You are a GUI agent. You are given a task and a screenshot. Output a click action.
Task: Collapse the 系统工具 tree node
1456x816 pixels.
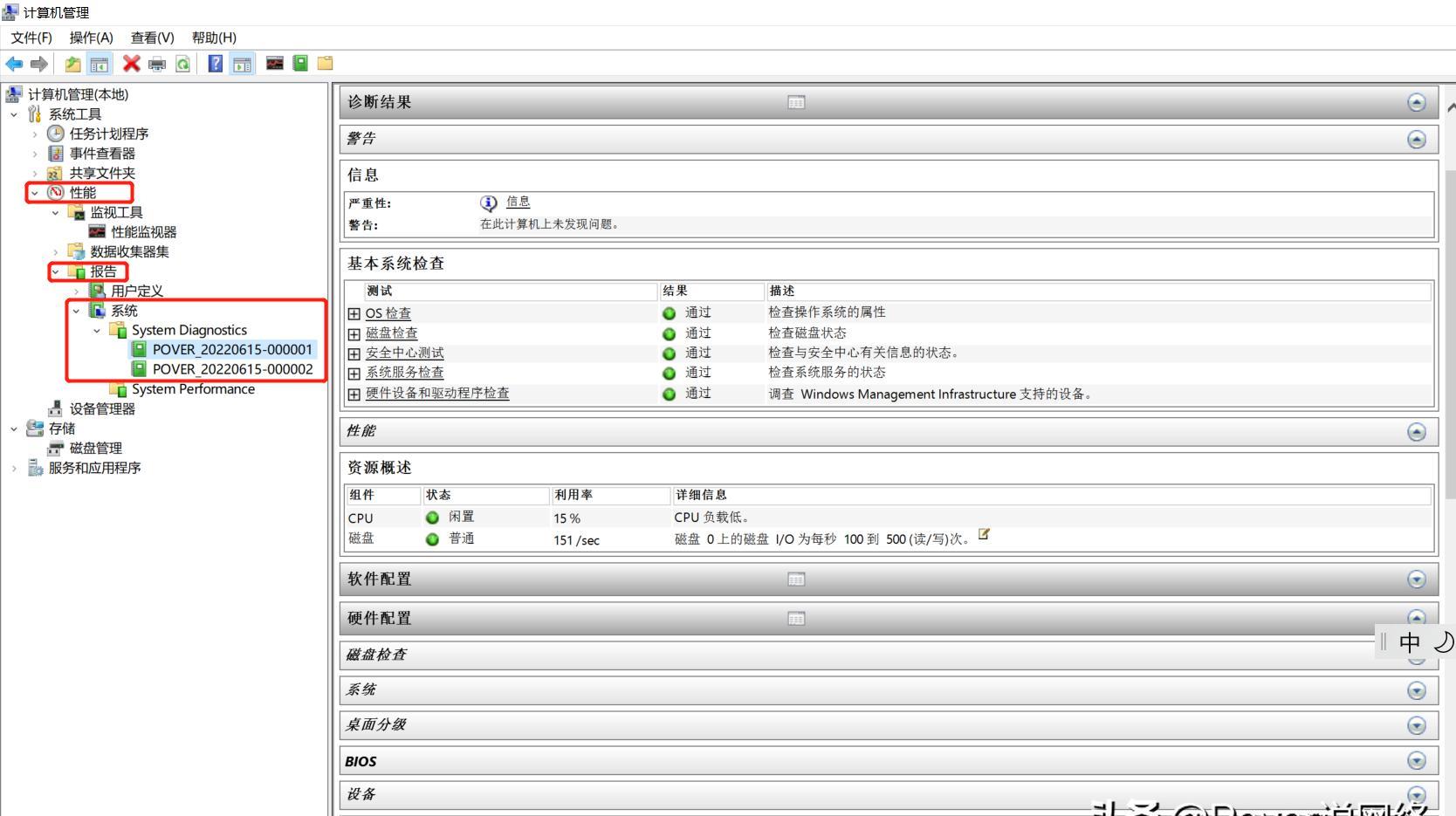(x=14, y=114)
